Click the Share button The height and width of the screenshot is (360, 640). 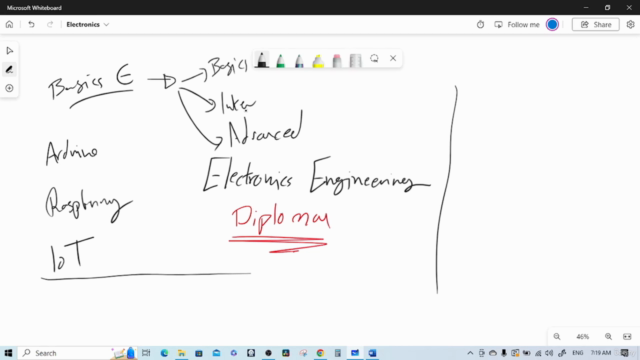pos(596,24)
